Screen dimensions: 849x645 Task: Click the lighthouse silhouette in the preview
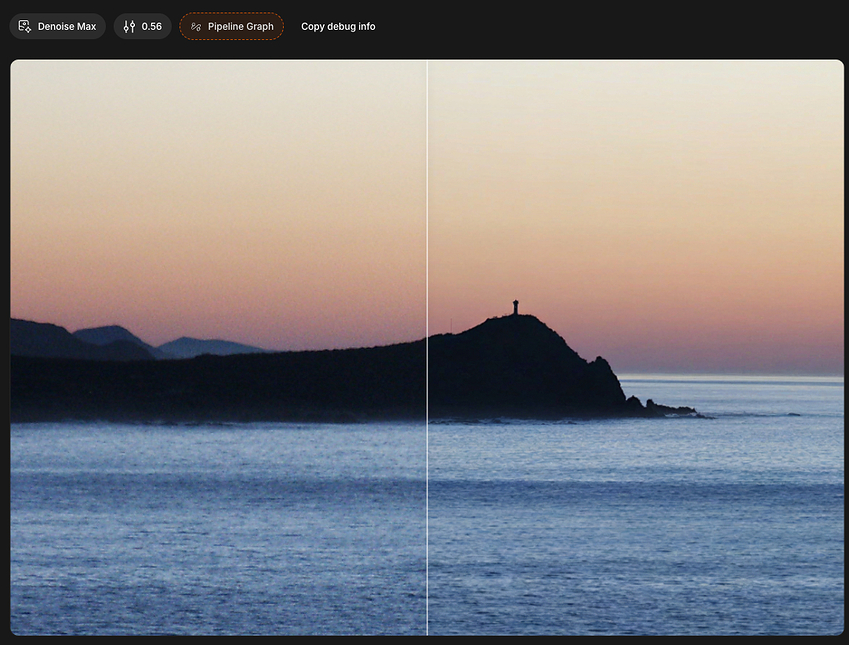[x=515, y=307]
